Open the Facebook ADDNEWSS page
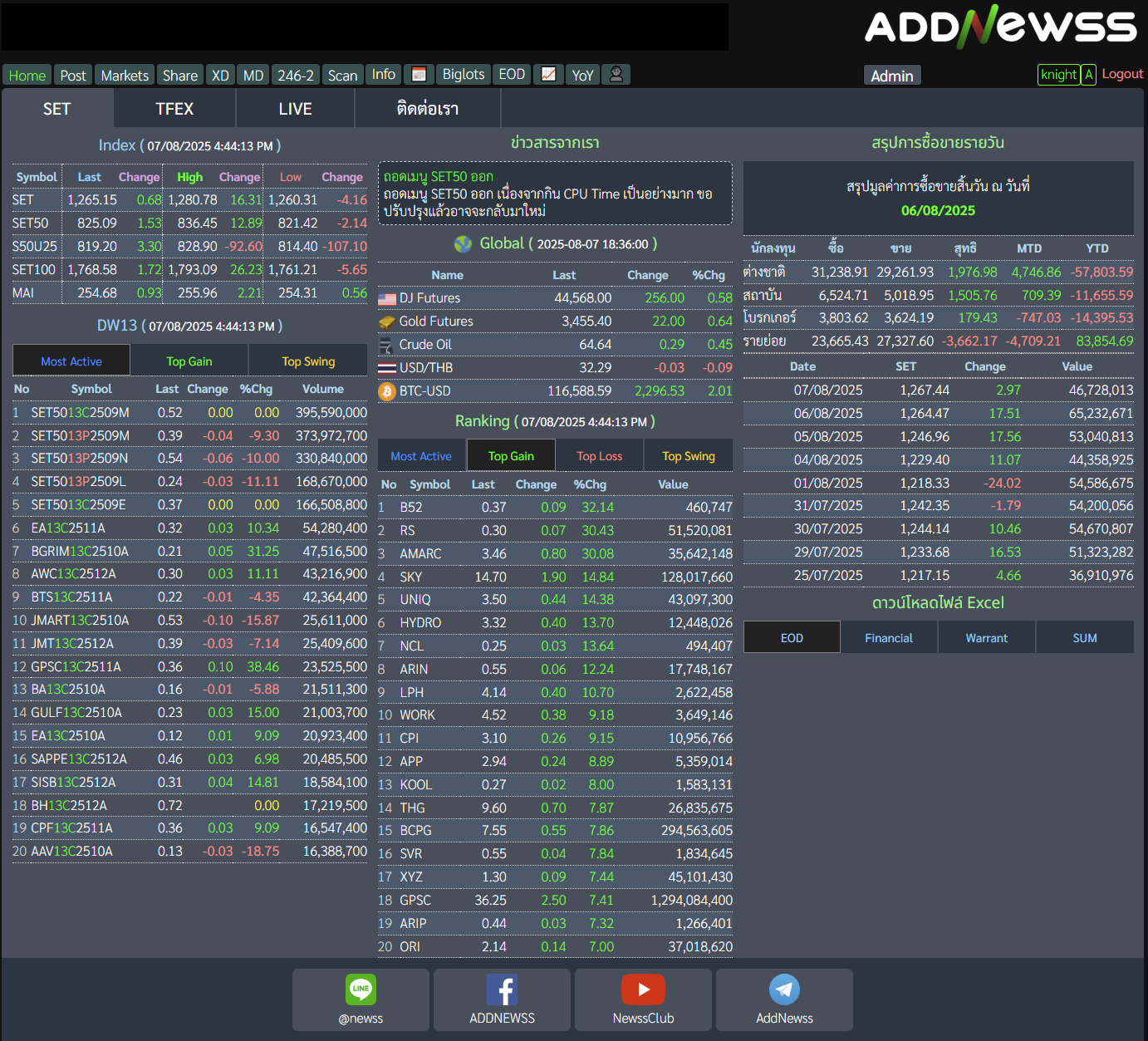Viewport: 1148px width, 1041px height. coord(502,999)
